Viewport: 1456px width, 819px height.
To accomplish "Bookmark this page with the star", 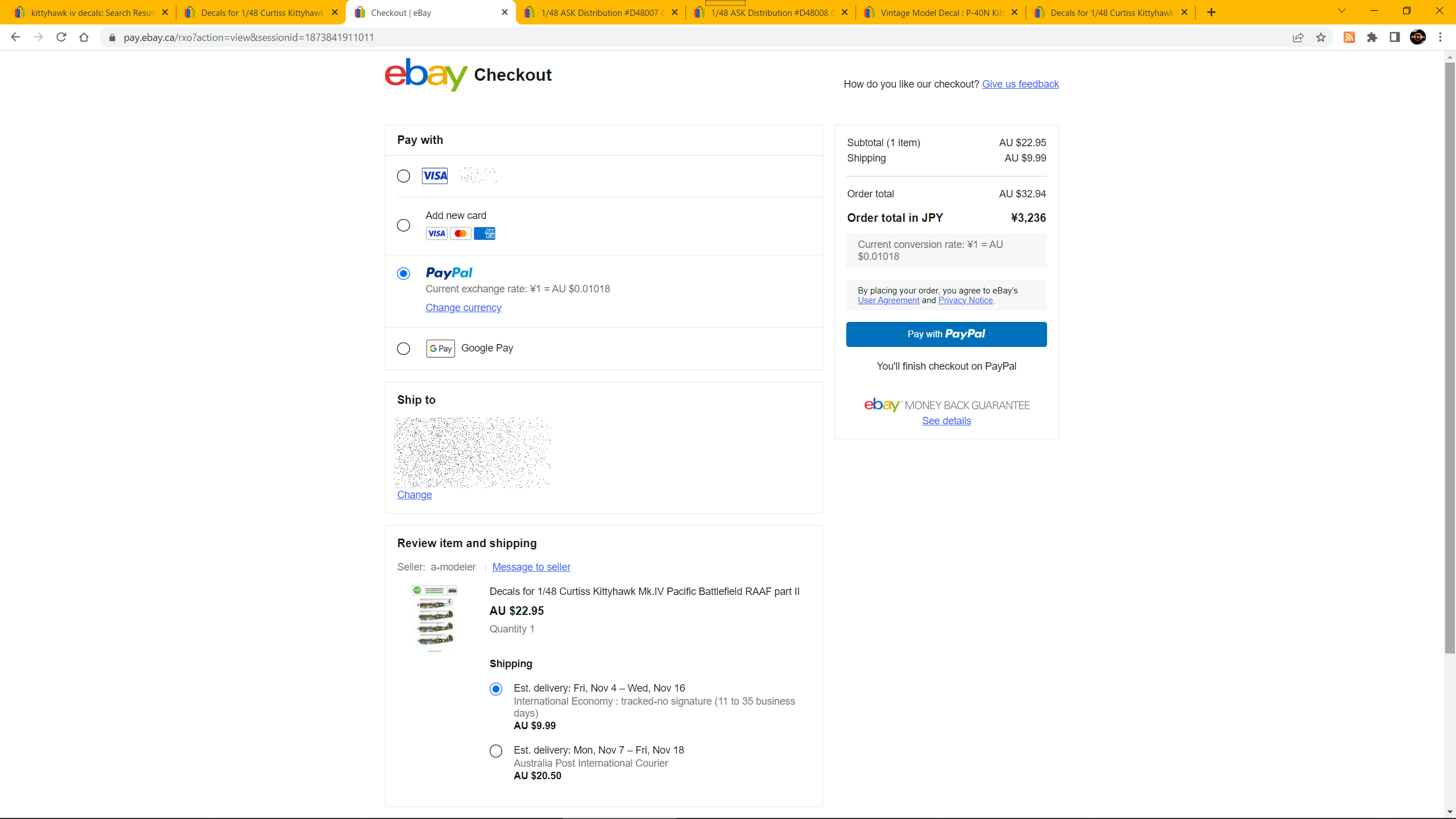I will click(x=1321, y=38).
